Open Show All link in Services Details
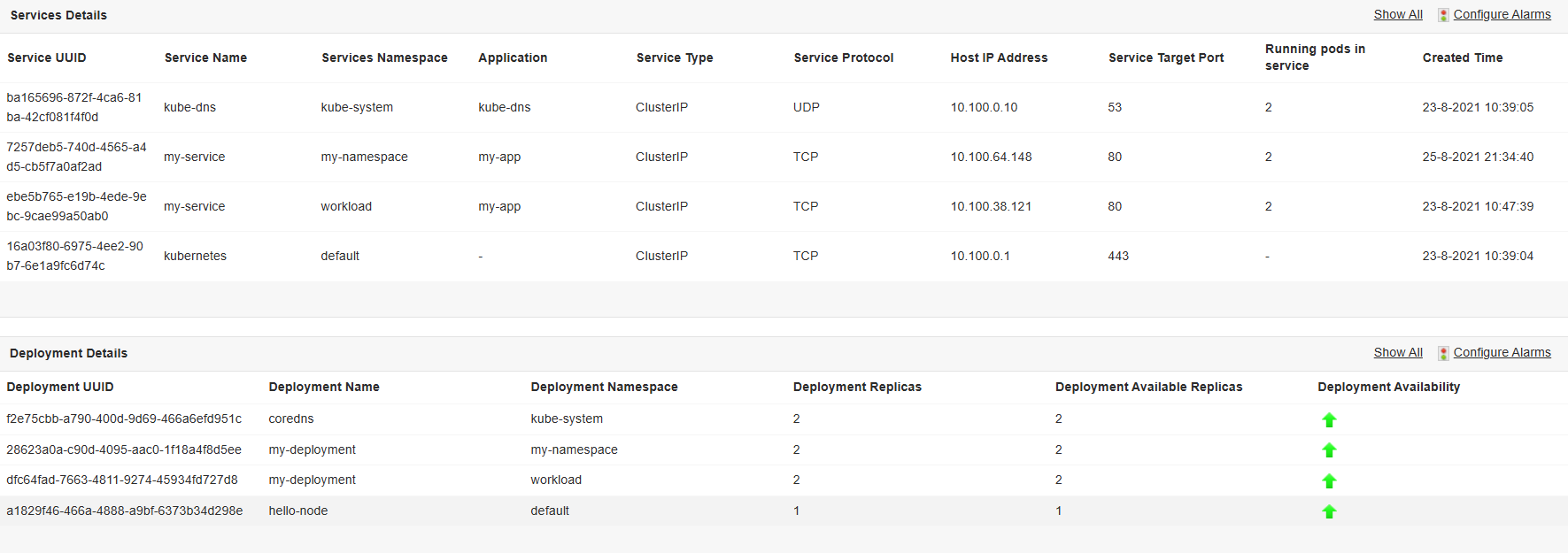The height and width of the screenshot is (553, 1568). (x=1398, y=14)
